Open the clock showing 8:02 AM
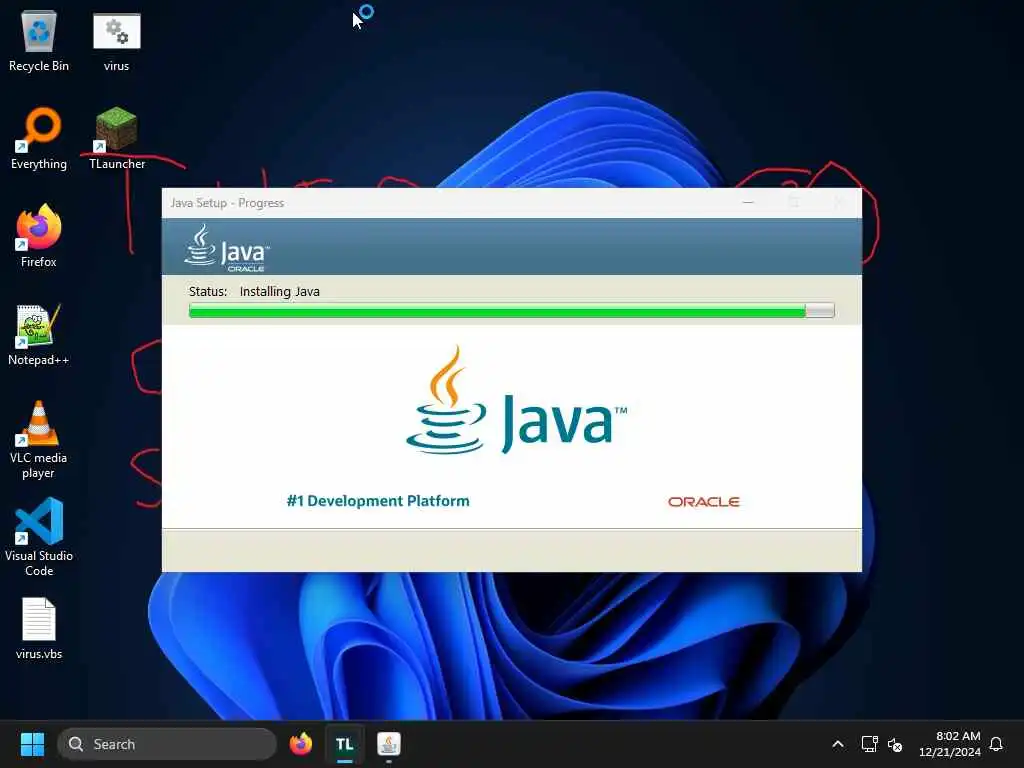This screenshot has height=768, width=1024. [x=950, y=744]
